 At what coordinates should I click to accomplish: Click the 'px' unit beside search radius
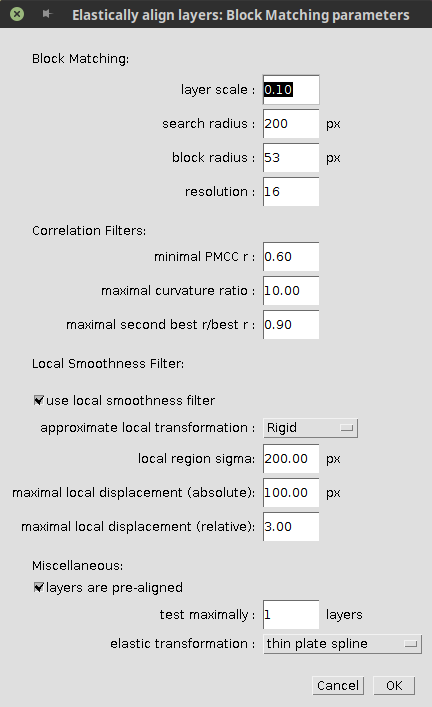[333, 124]
